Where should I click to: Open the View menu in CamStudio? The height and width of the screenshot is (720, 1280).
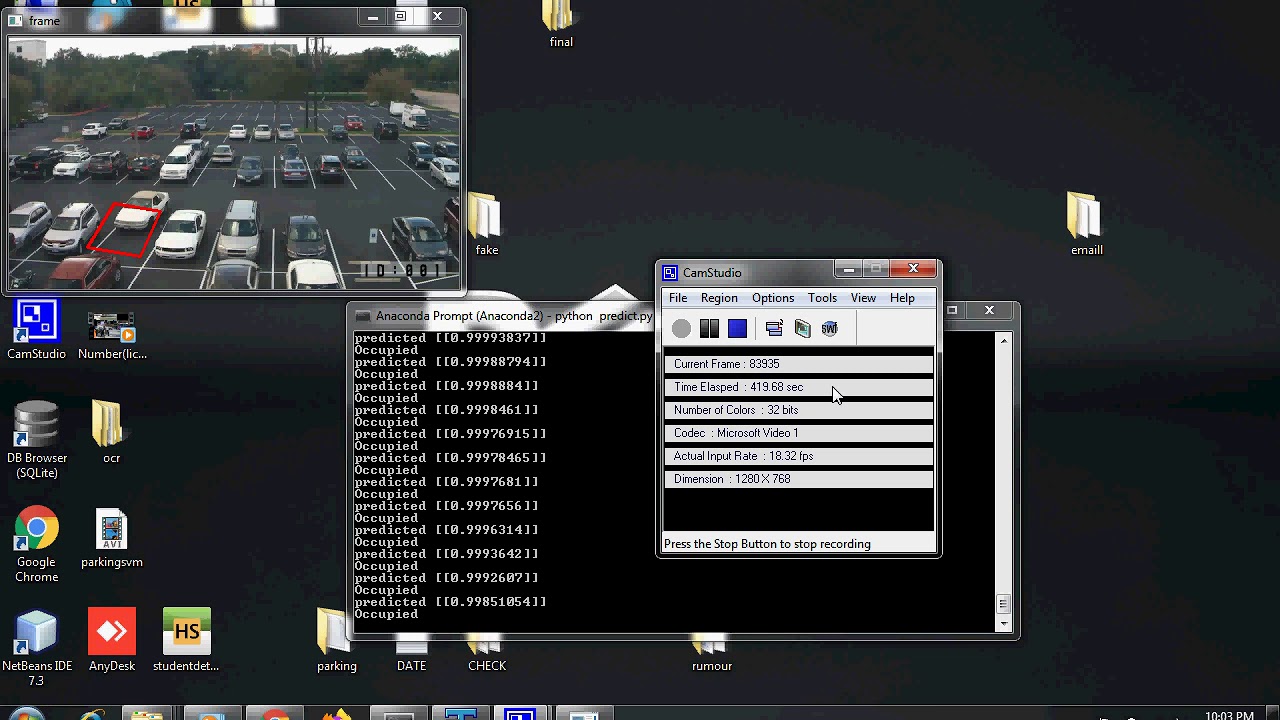(x=863, y=298)
